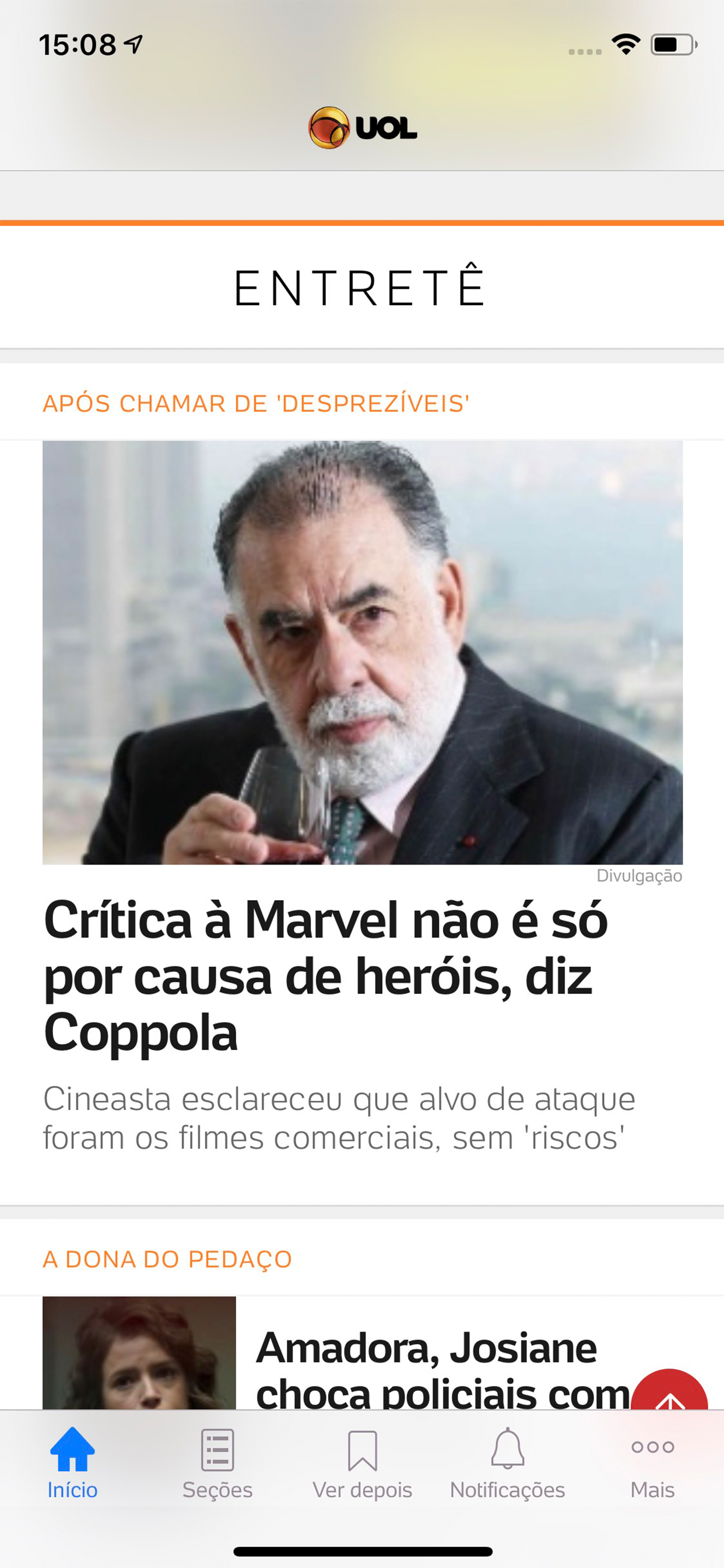The image size is (724, 1568).
Task: Tap the UOL logo in header
Action: [363, 128]
